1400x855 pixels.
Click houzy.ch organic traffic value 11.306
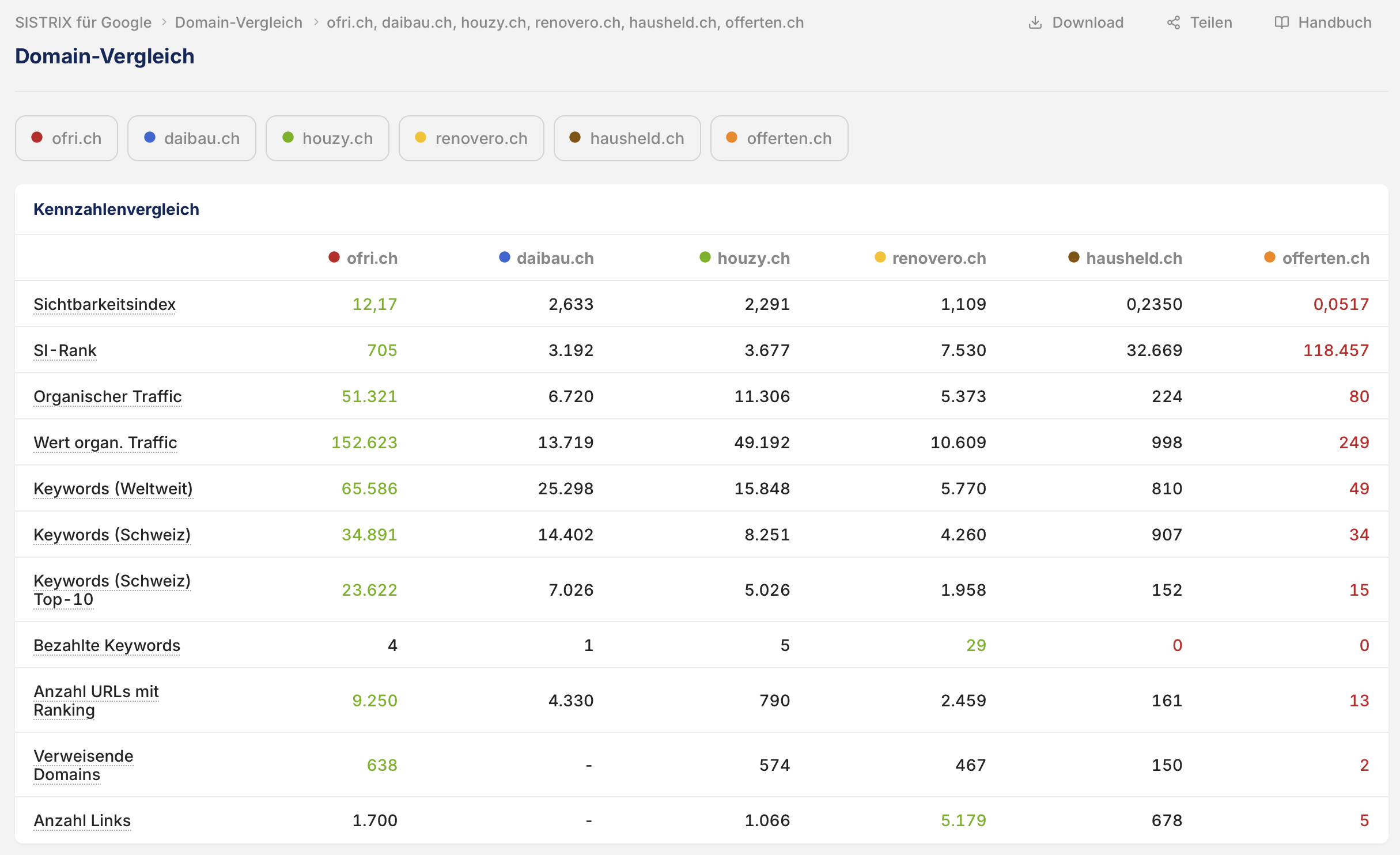pos(762,396)
